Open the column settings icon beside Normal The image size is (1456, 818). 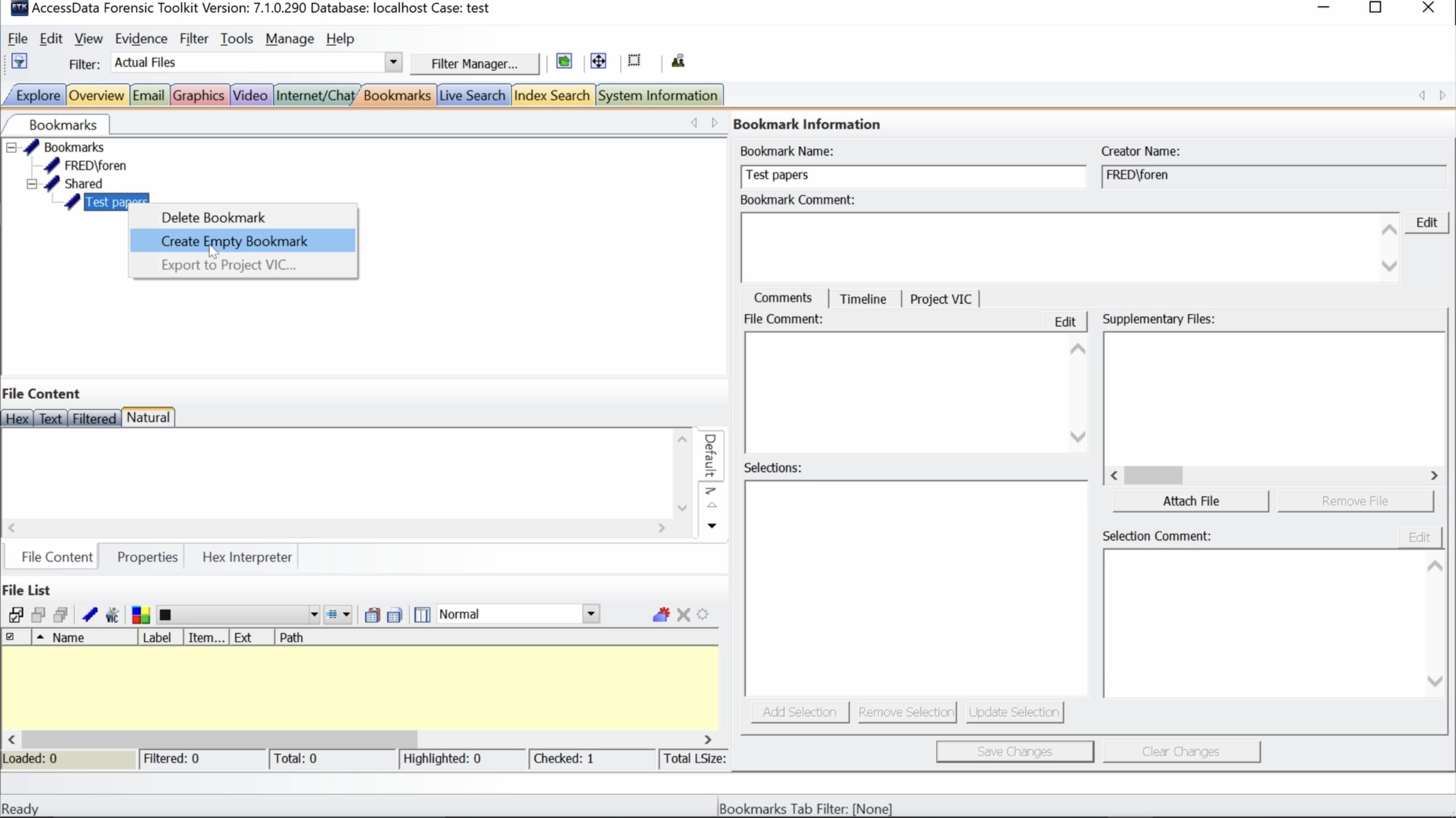[x=422, y=615]
